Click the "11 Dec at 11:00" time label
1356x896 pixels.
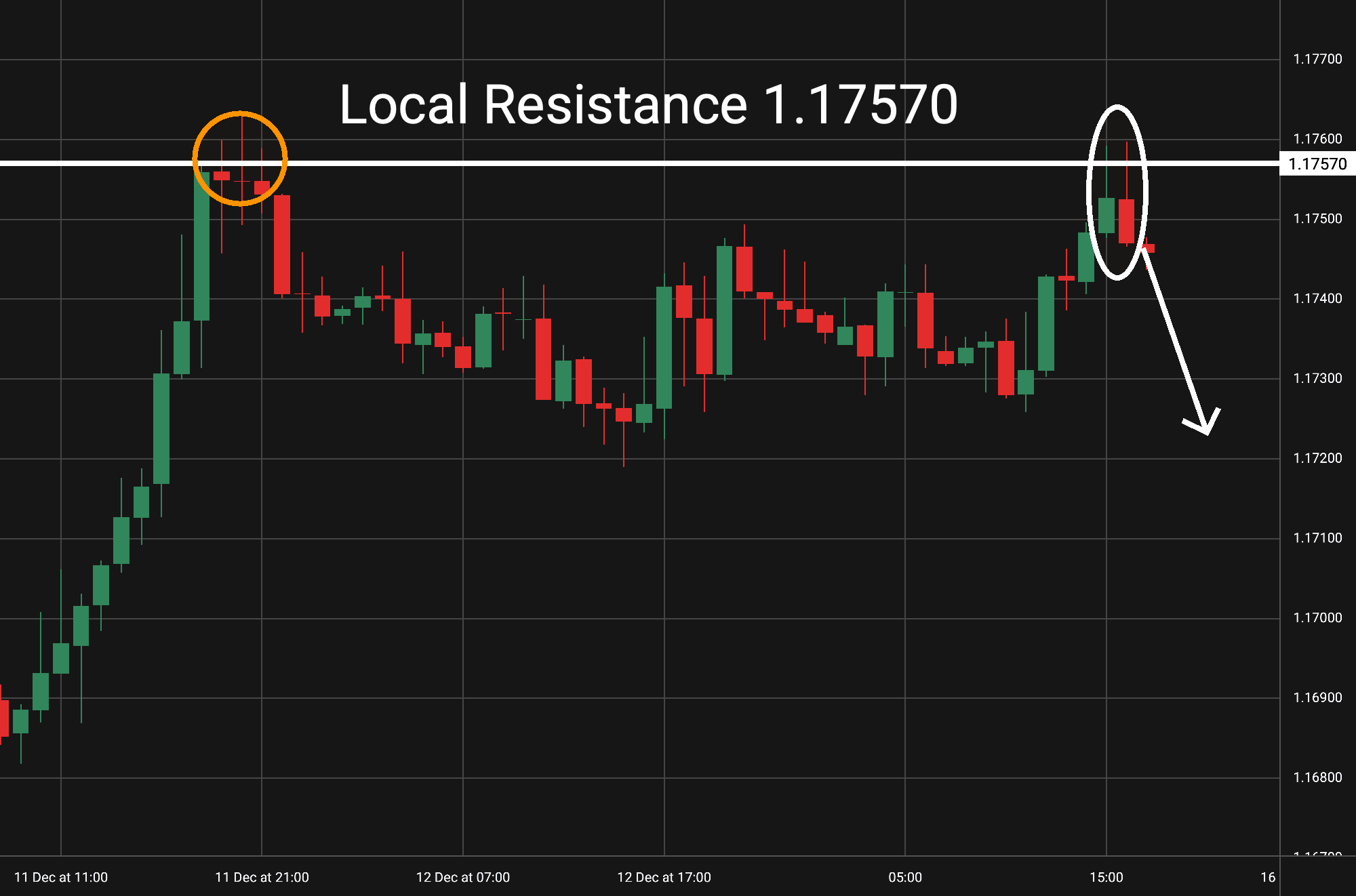(61, 877)
